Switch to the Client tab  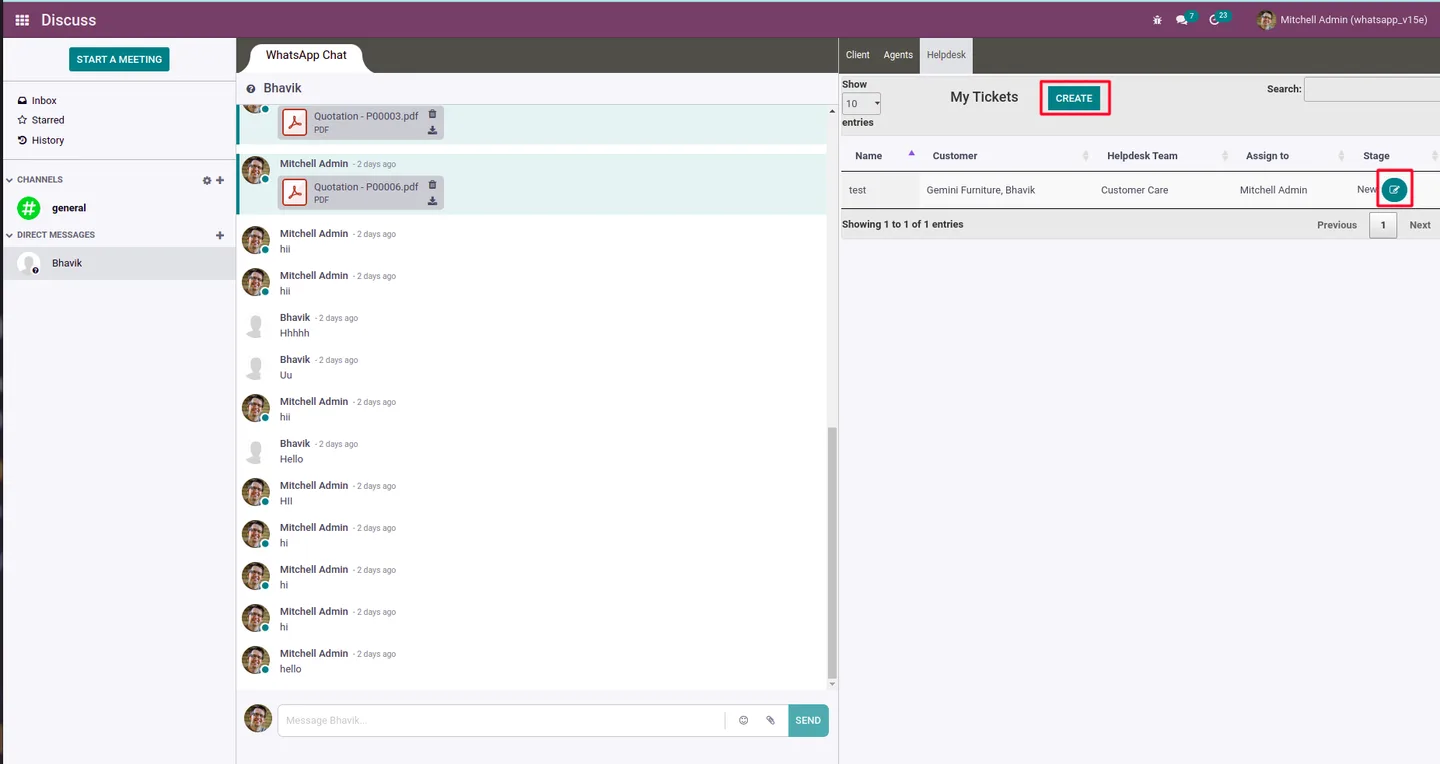[x=858, y=55]
